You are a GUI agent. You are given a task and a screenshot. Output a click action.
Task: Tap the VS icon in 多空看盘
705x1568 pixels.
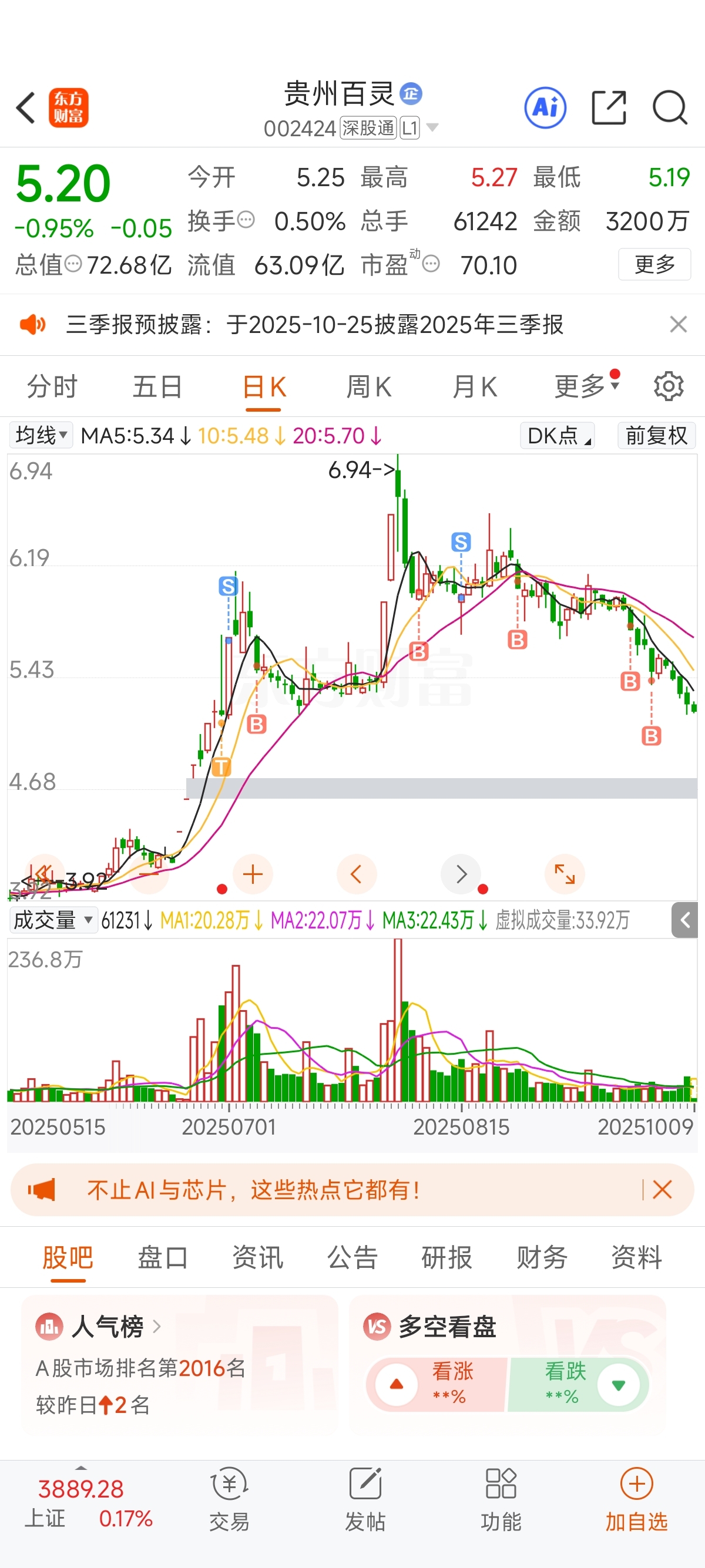tap(377, 1327)
